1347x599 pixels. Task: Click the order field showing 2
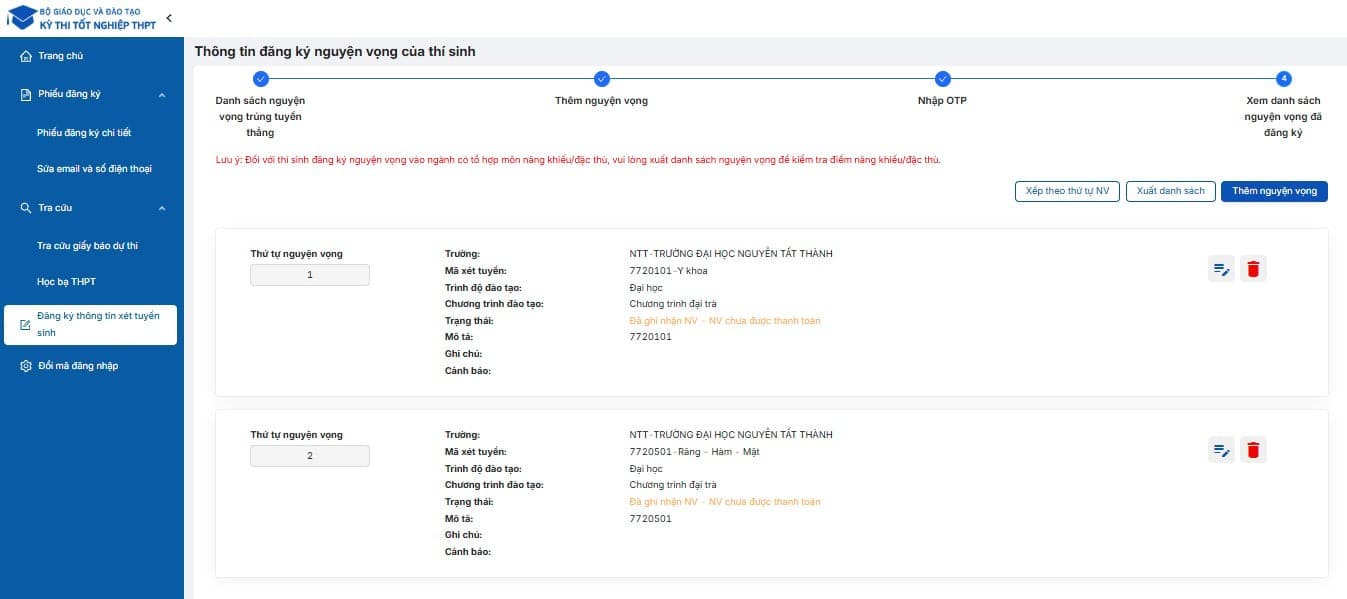(310, 456)
